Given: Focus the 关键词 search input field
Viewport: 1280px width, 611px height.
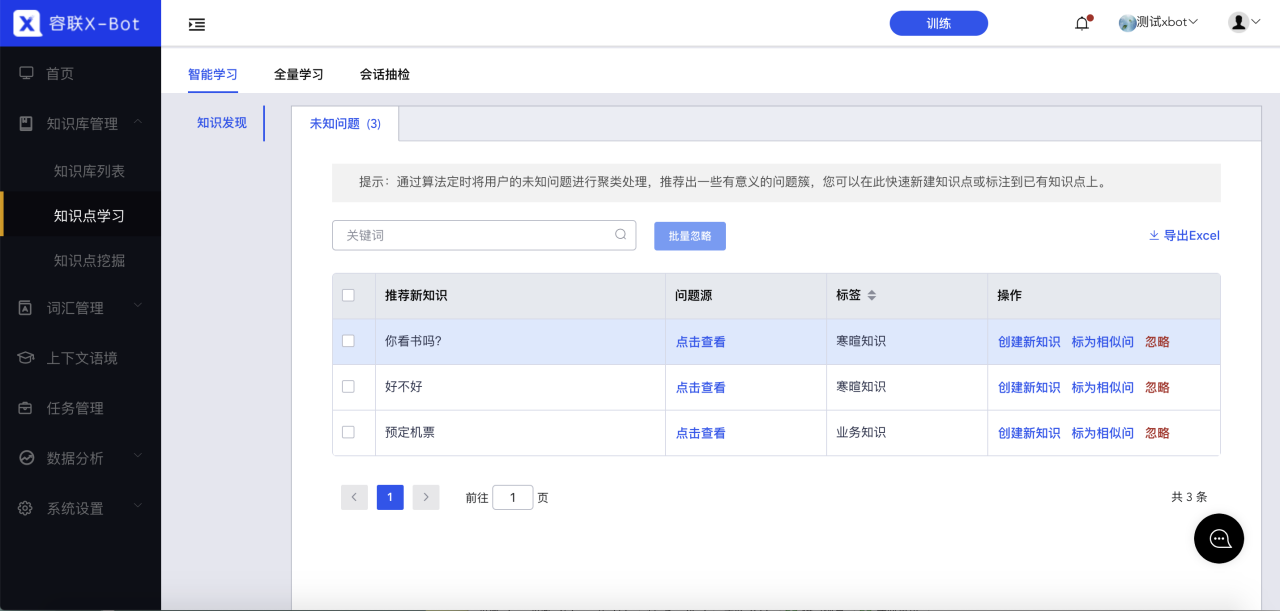Looking at the screenshot, I should pyautogui.click(x=484, y=235).
